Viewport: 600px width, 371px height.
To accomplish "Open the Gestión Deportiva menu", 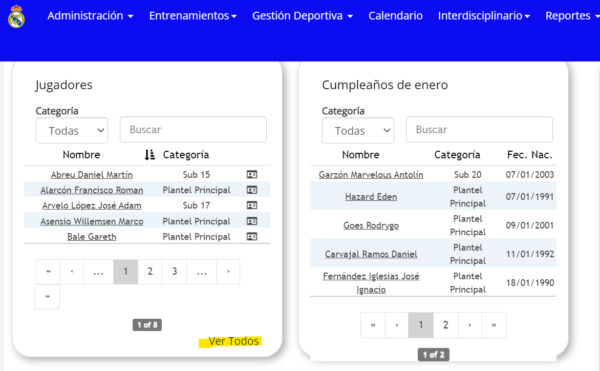I will click(x=302, y=16).
